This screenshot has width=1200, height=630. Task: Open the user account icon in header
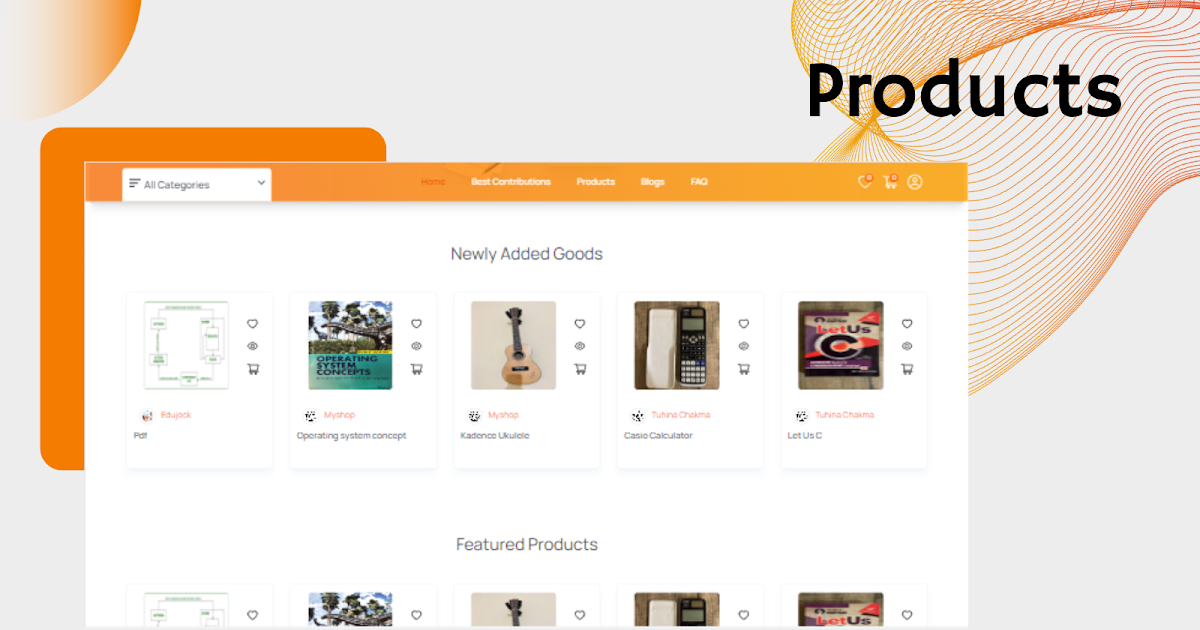tap(915, 182)
